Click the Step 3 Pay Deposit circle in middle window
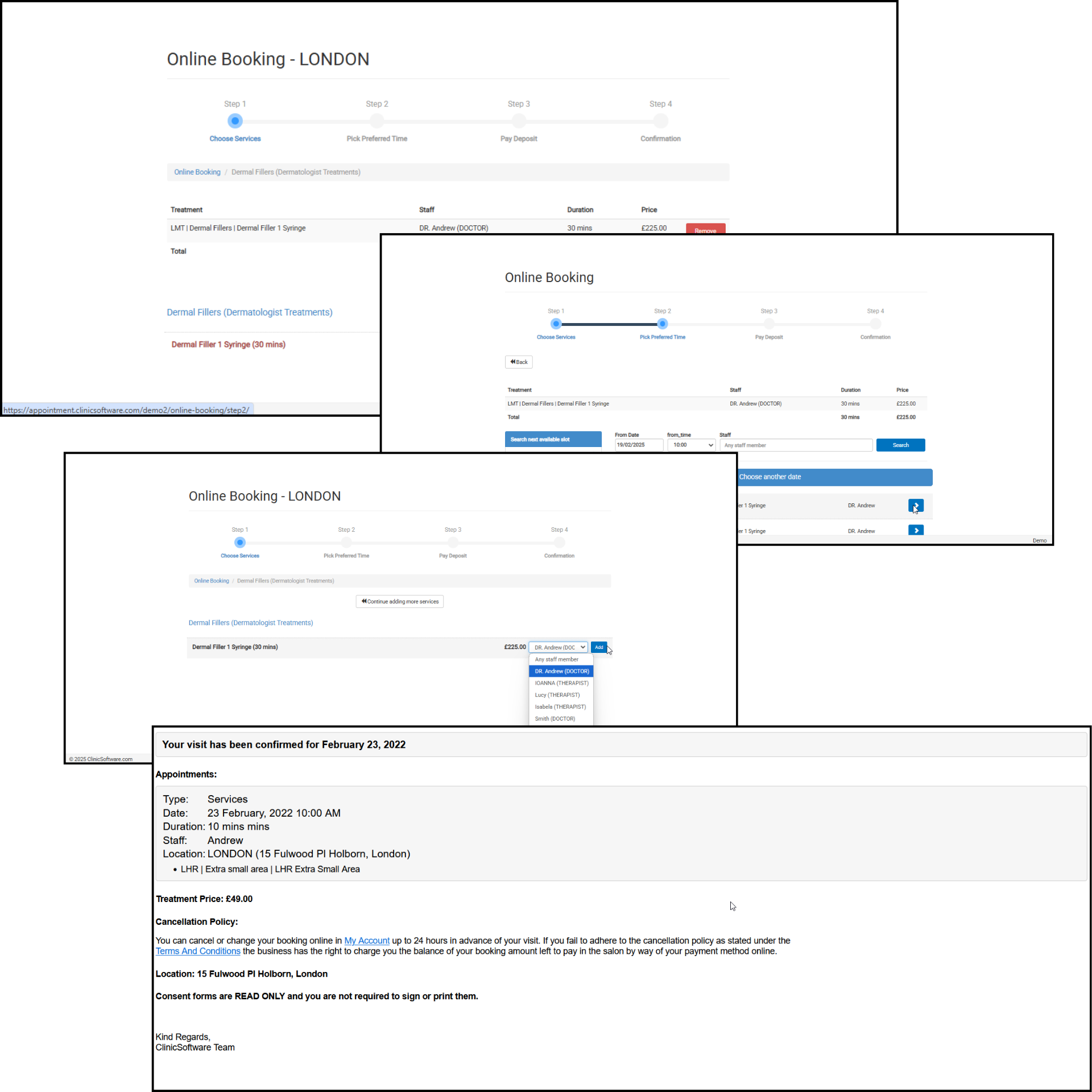 [x=769, y=324]
